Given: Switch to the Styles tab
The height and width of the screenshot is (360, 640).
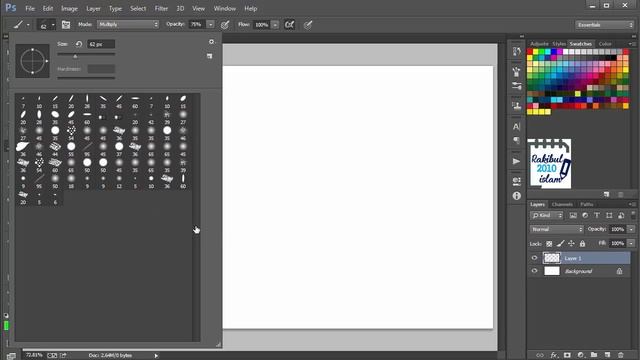Looking at the screenshot, I should pyautogui.click(x=559, y=44).
